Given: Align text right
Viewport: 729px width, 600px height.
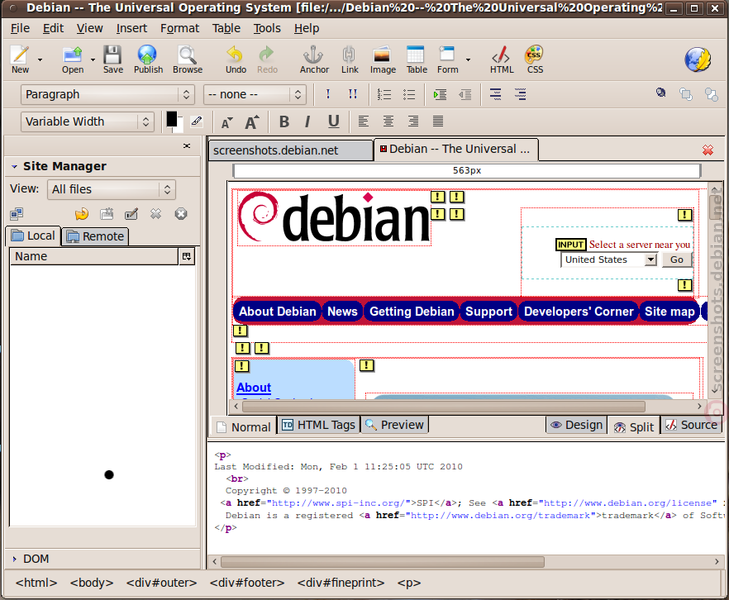Looking at the screenshot, I should pos(413,121).
